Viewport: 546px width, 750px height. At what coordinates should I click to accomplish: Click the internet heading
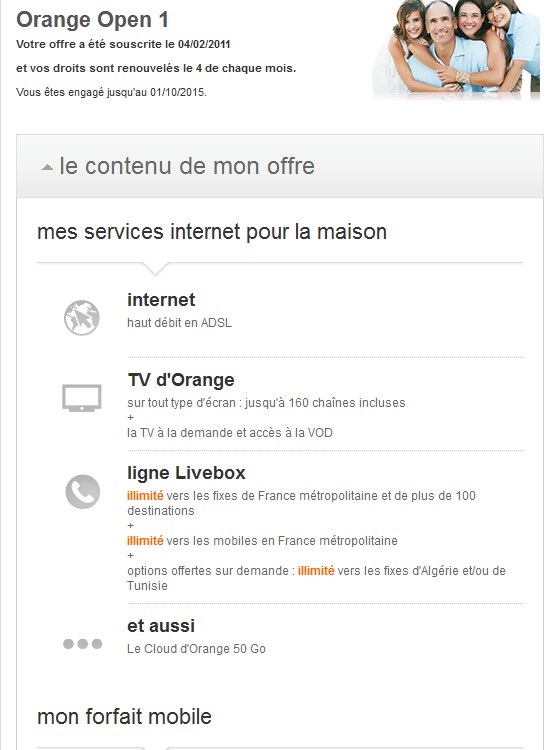pos(161,300)
